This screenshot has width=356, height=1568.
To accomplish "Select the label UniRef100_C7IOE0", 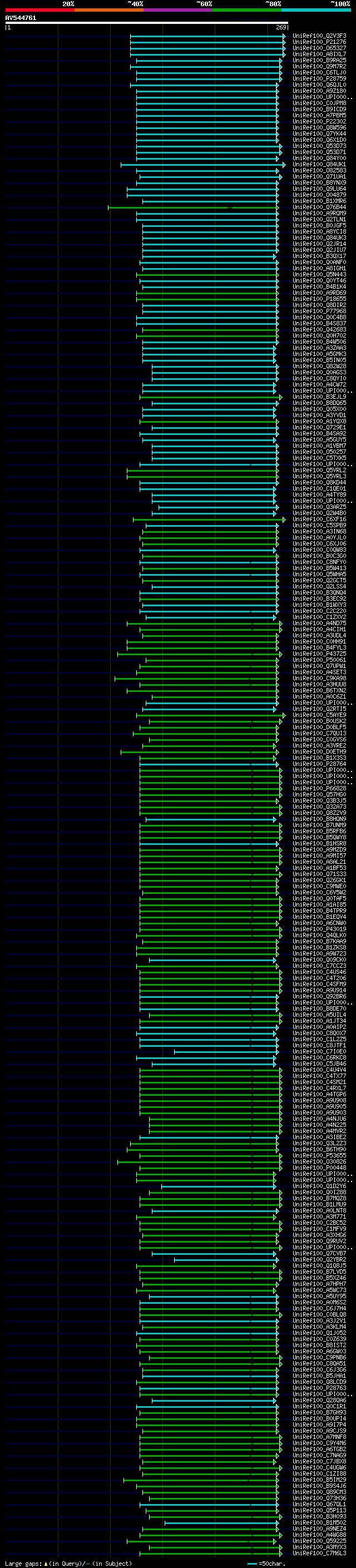I will [319, 1051].
